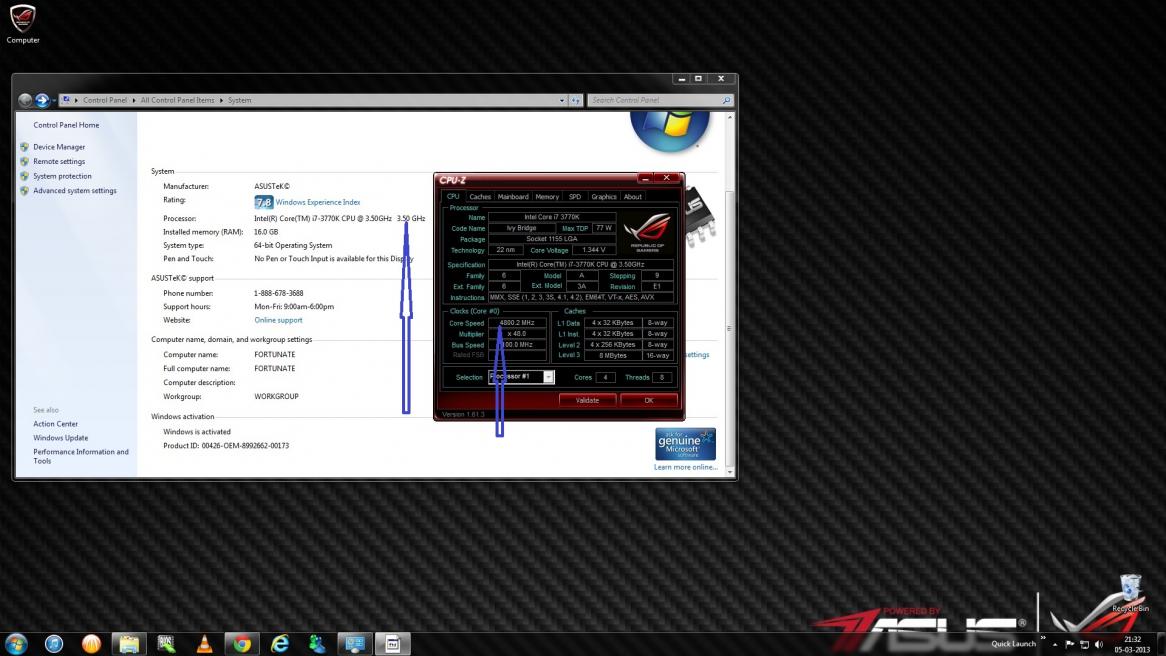Open the Computer desktop icon

coord(22,24)
